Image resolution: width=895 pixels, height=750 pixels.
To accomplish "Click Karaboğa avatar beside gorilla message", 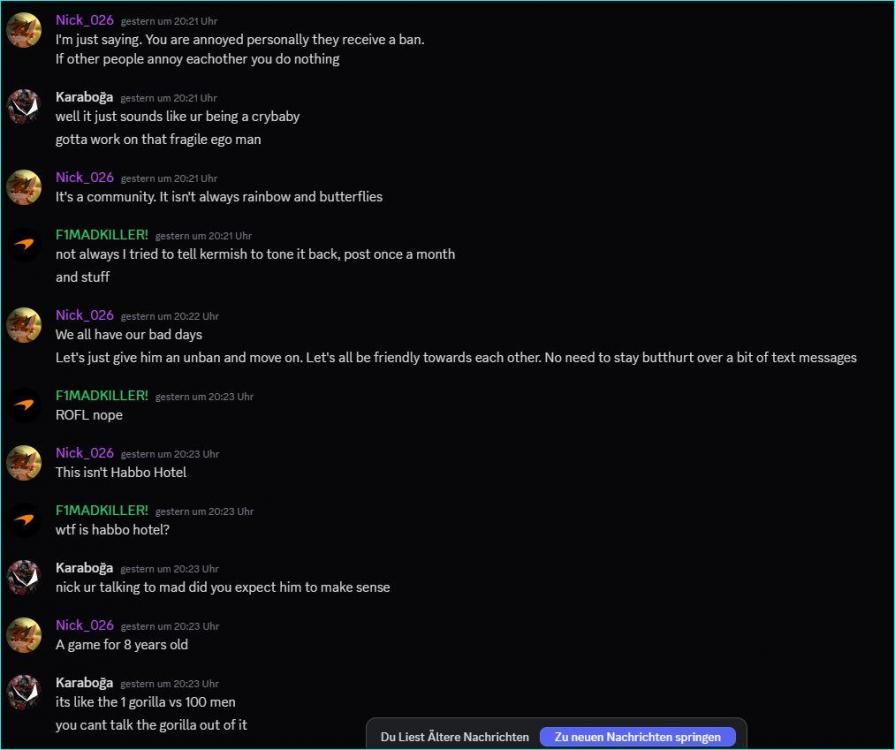I will (x=24, y=692).
